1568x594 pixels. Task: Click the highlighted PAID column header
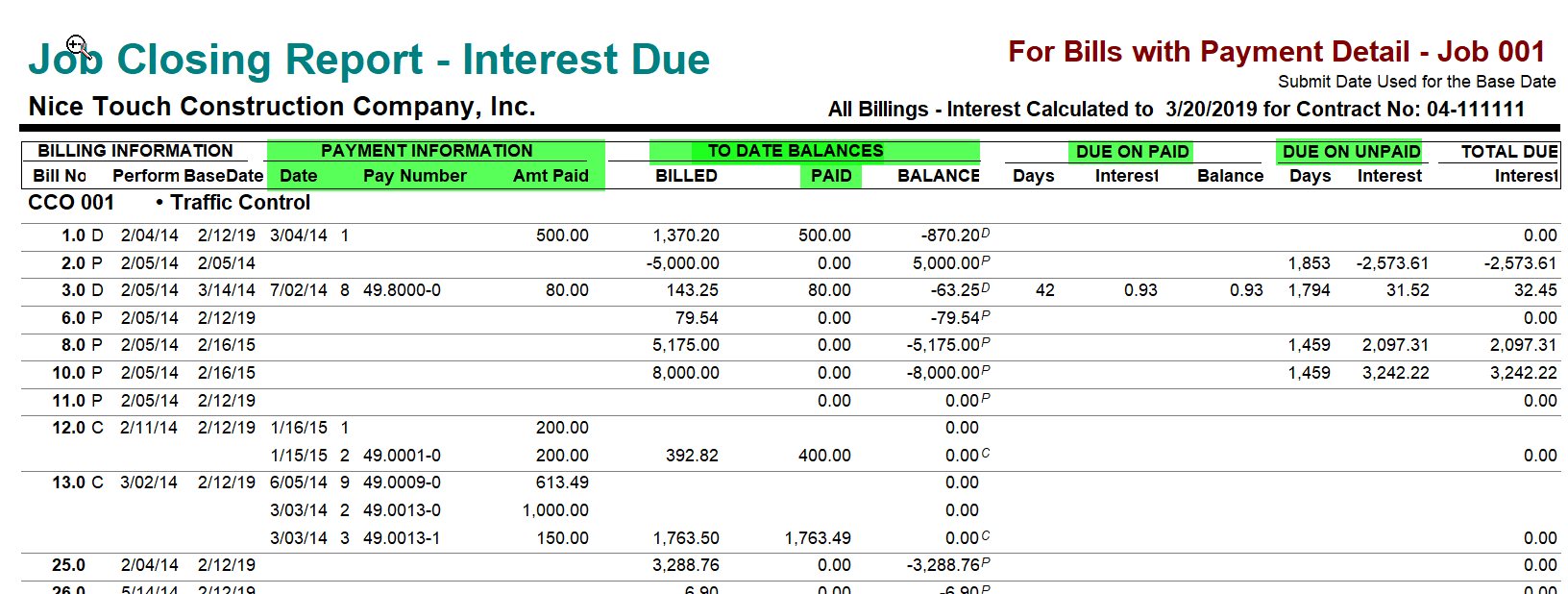[831, 176]
